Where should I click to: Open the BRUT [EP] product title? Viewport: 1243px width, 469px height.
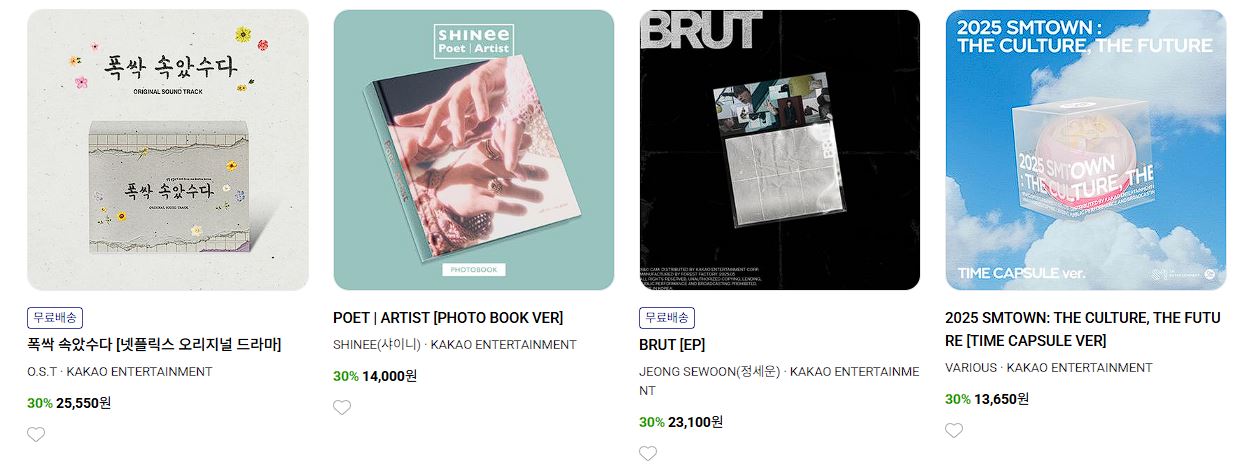tap(672, 345)
